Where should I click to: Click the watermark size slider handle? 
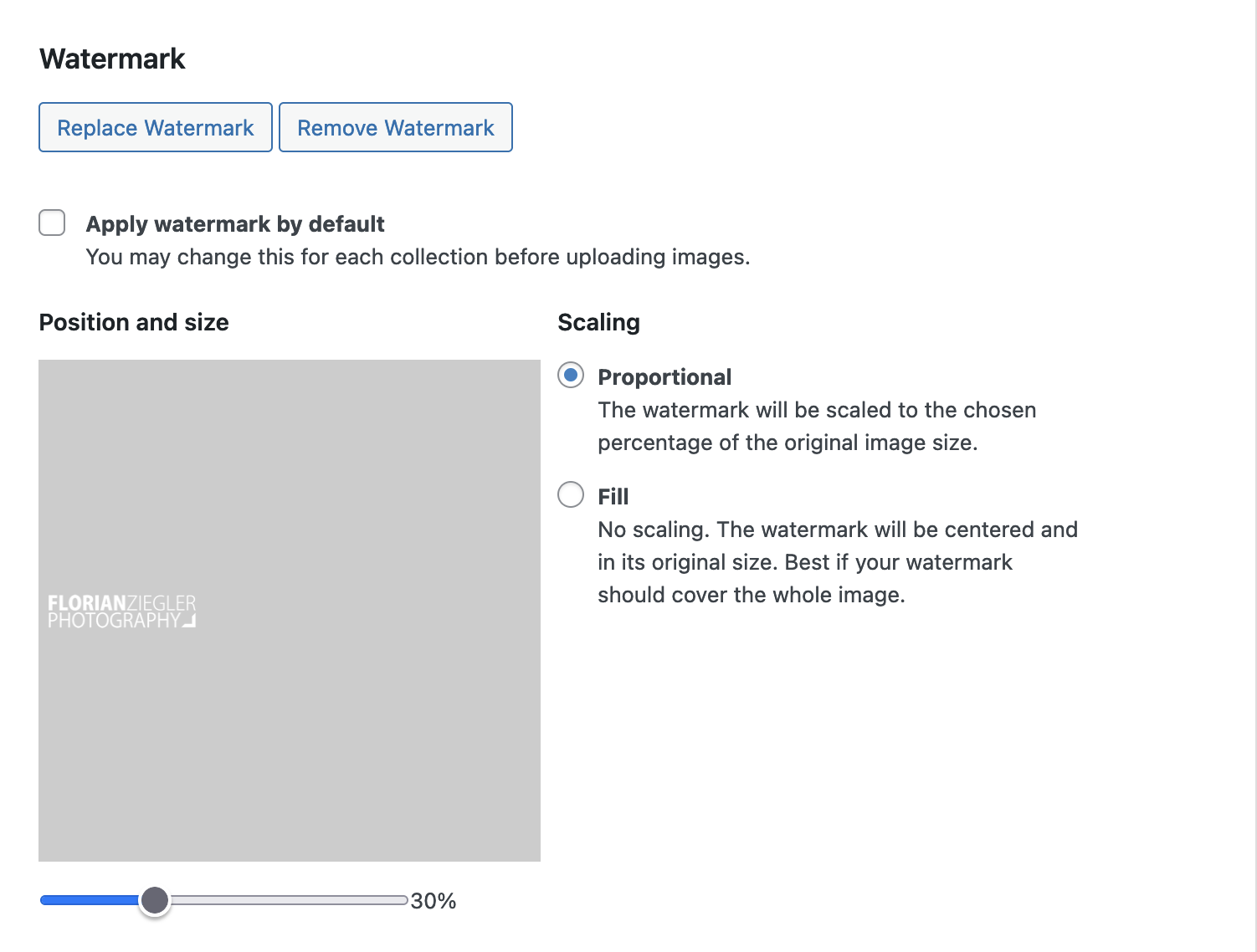point(155,900)
